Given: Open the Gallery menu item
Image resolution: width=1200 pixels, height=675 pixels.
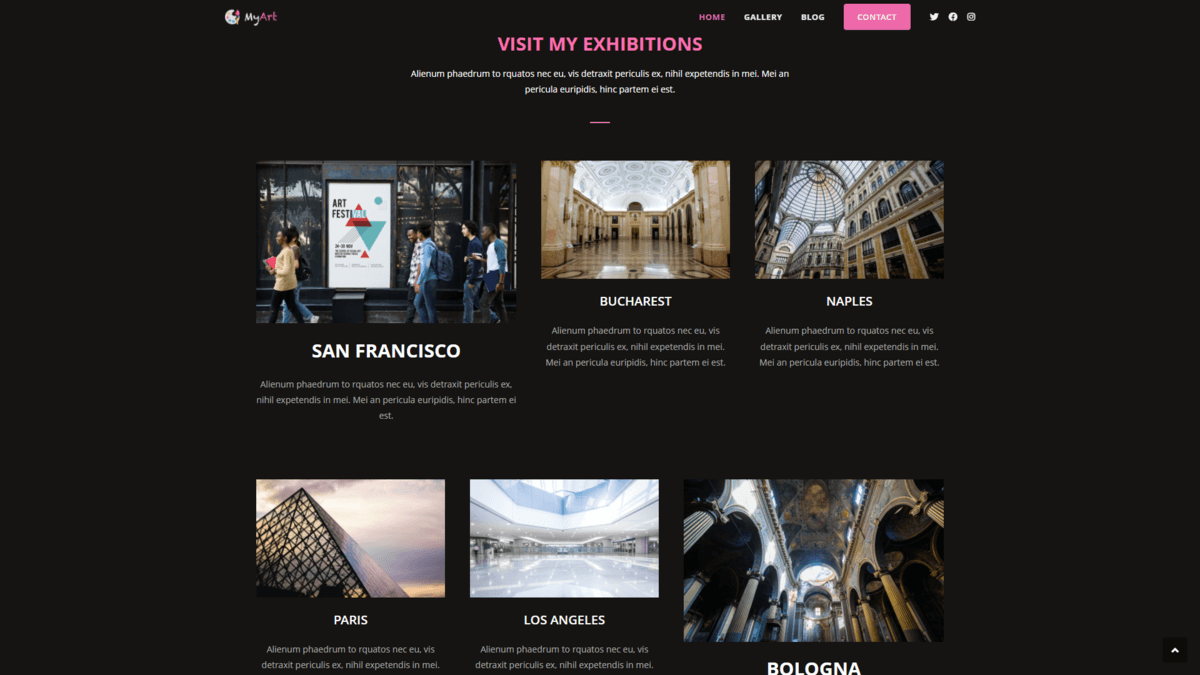Looking at the screenshot, I should tap(763, 17).
